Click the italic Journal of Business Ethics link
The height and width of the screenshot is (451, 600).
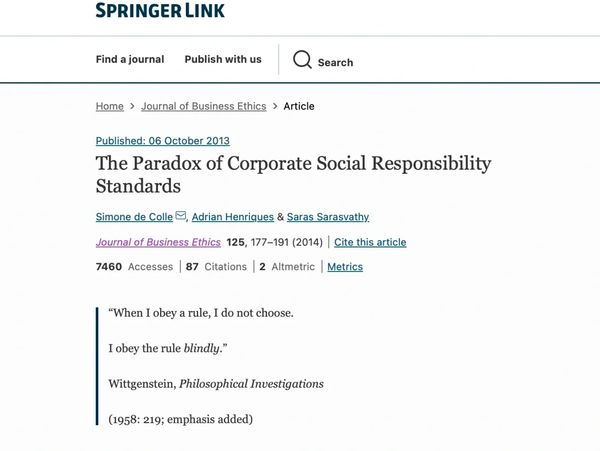(158, 242)
